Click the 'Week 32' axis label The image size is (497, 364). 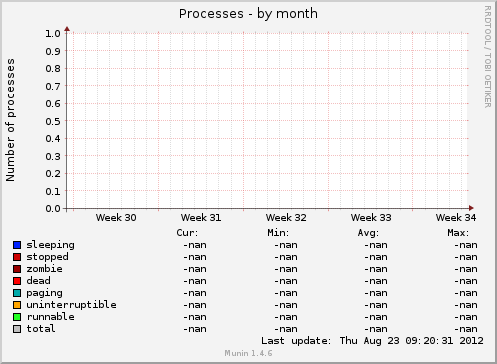click(x=286, y=218)
